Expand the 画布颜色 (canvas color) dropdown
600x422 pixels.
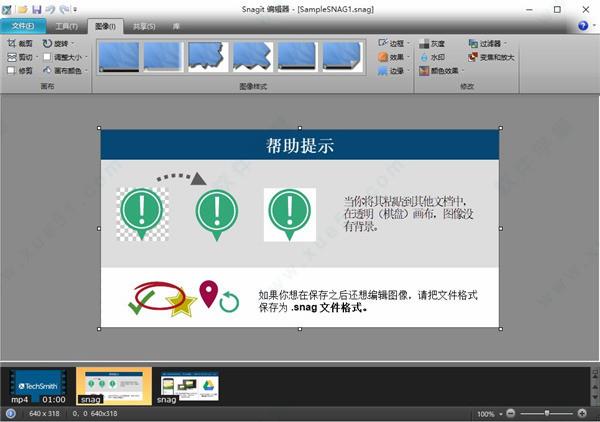pos(66,71)
